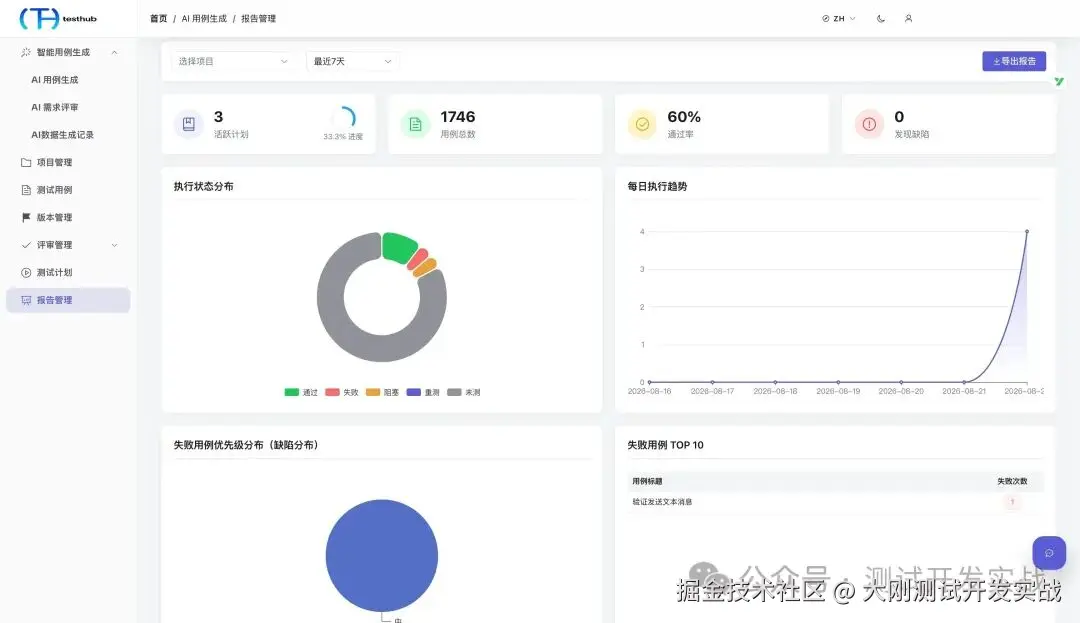Toggle dark mode moon icon
1080x623 pixels.
point(881,19)
